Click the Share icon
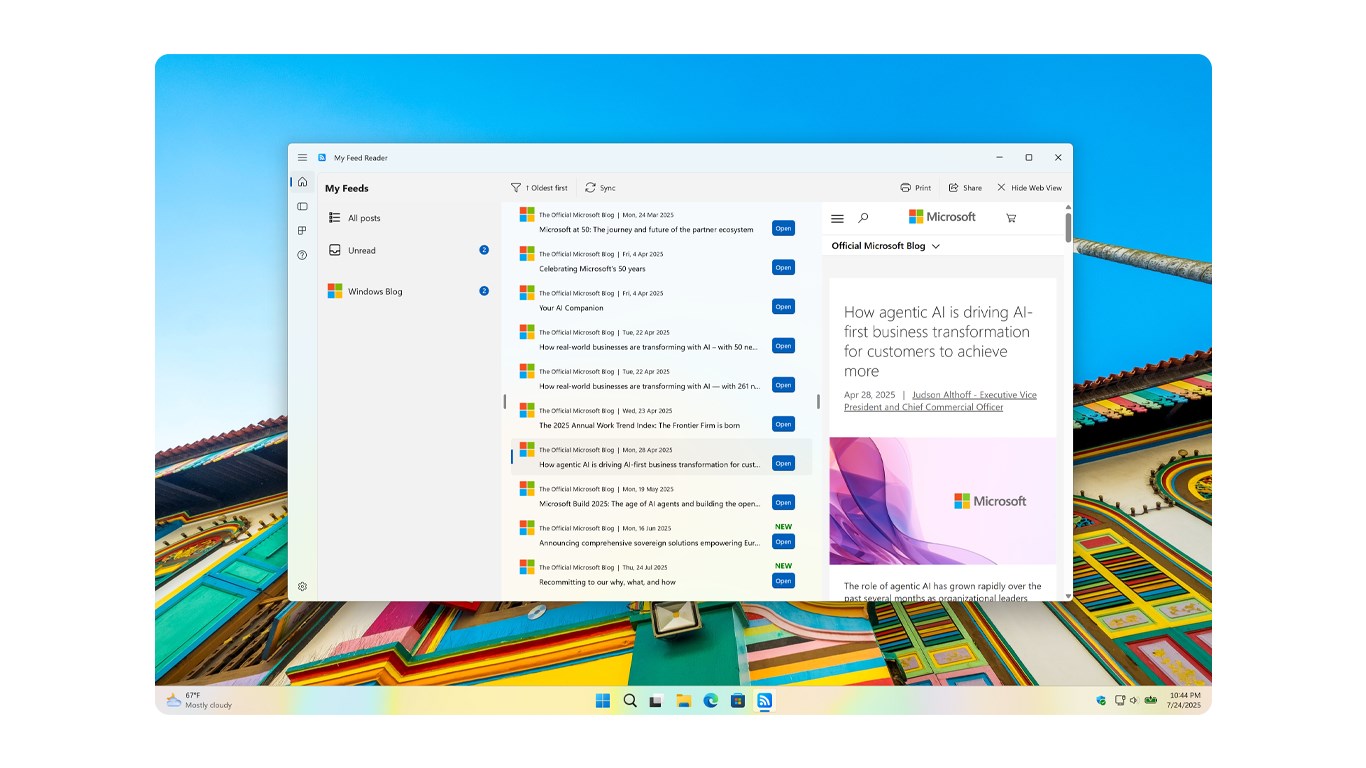Viewport: 1366px width, 768px height. 963,187
